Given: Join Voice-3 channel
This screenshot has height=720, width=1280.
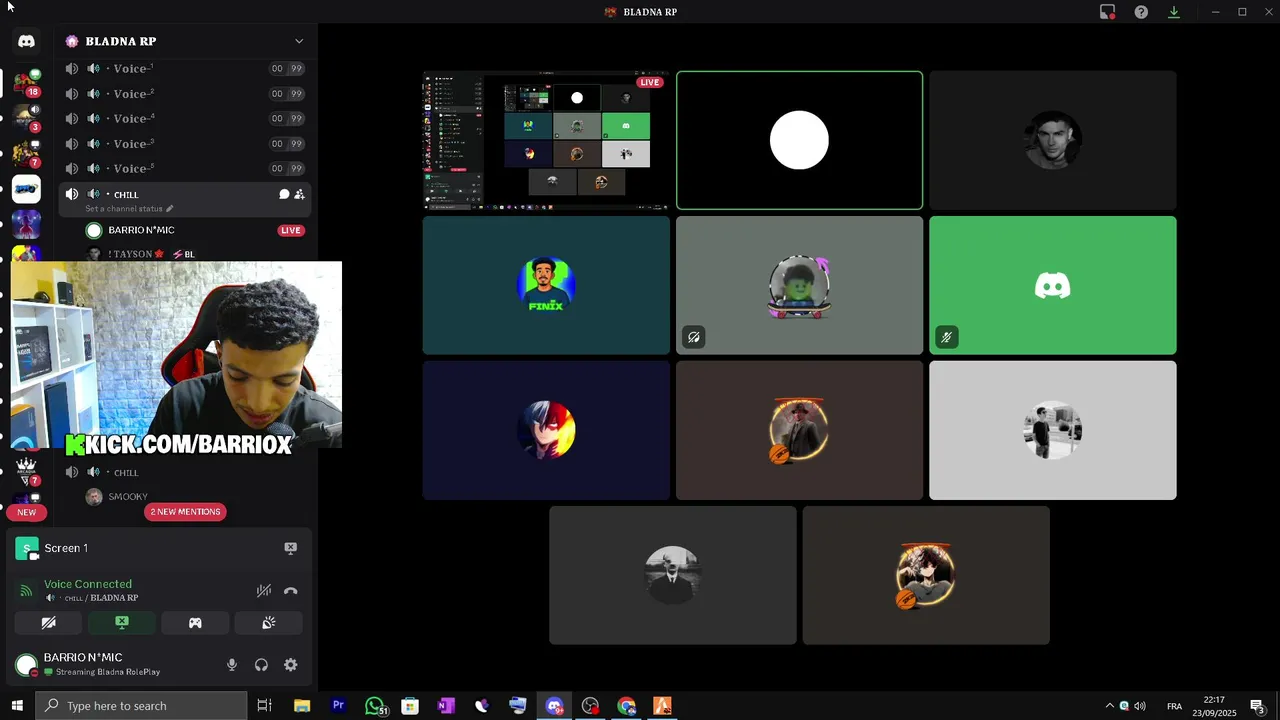Looking at the screenshot, I should pos(184,143).
